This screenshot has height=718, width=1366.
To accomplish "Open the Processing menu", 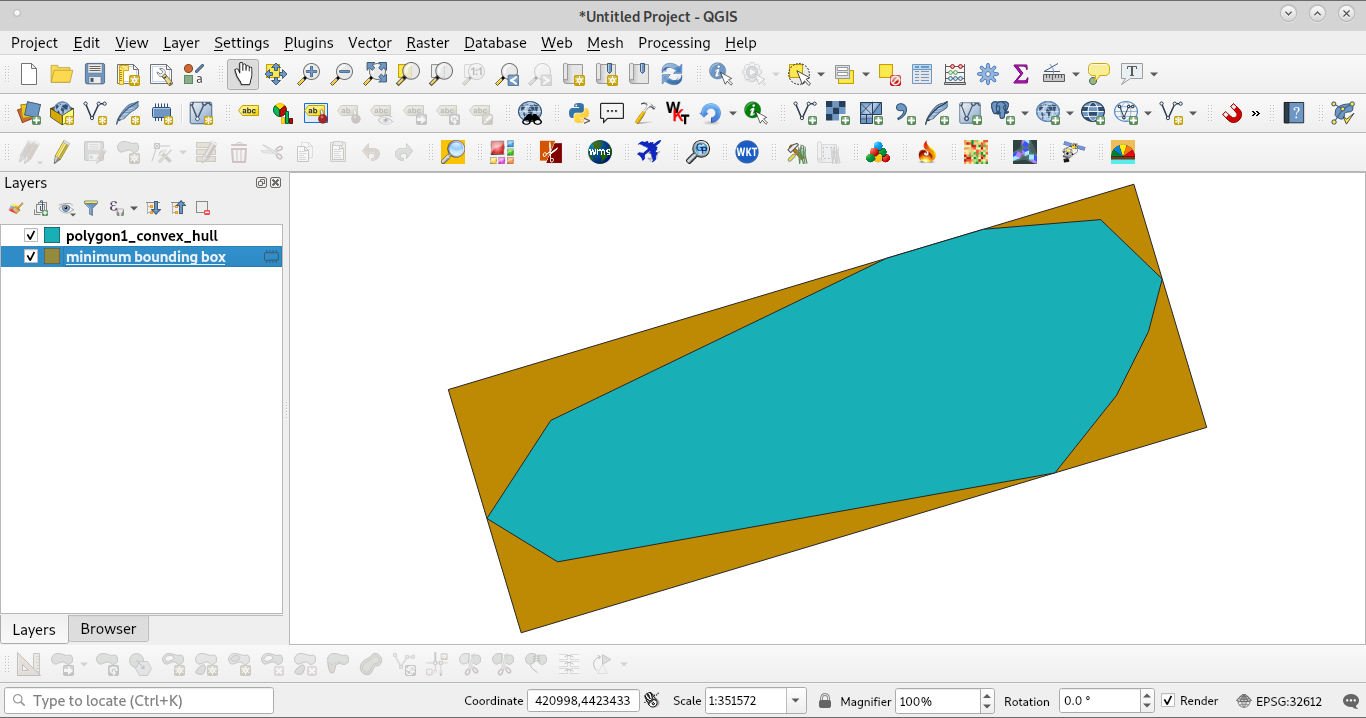I will point(674,43).
